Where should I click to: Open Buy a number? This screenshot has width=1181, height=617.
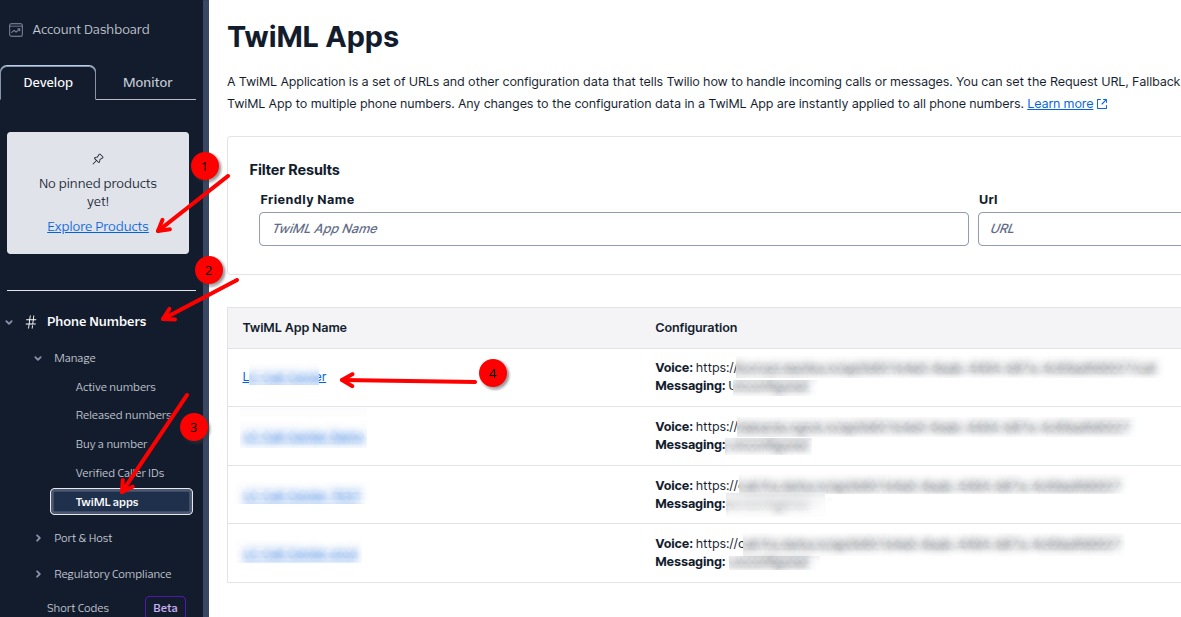pyautogui.click(x=109, y=443)
